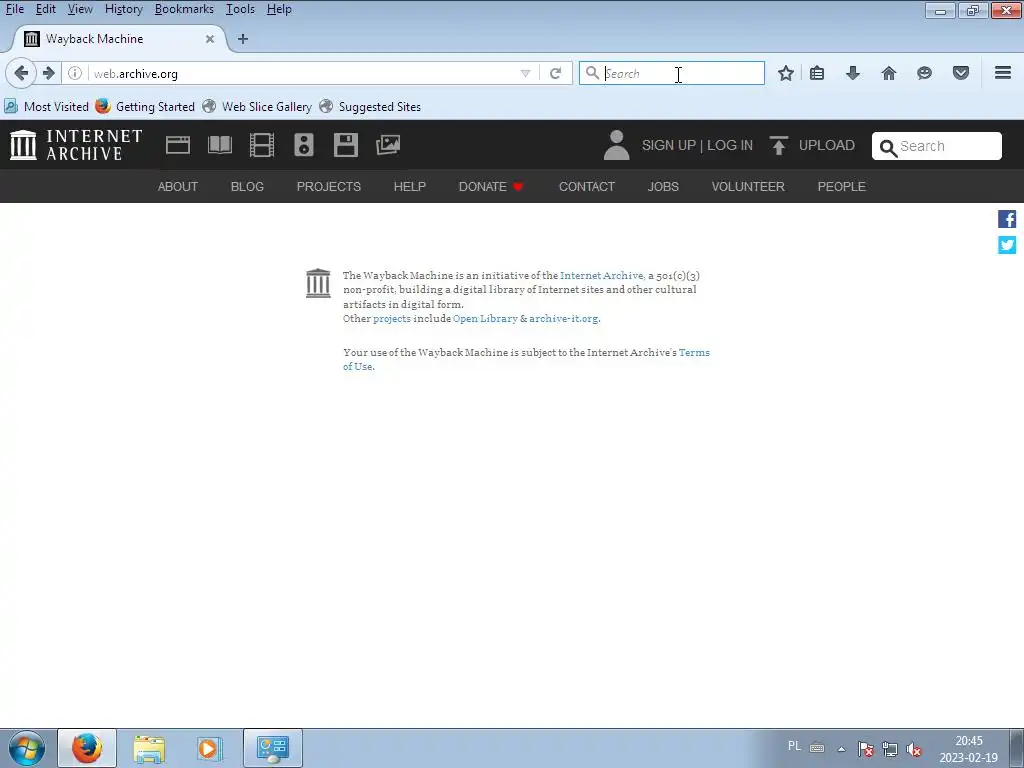The height and width of the screenshot is (768, 1024).
Task: Close the Wayback Machine tab
Action: coord(210,39)
